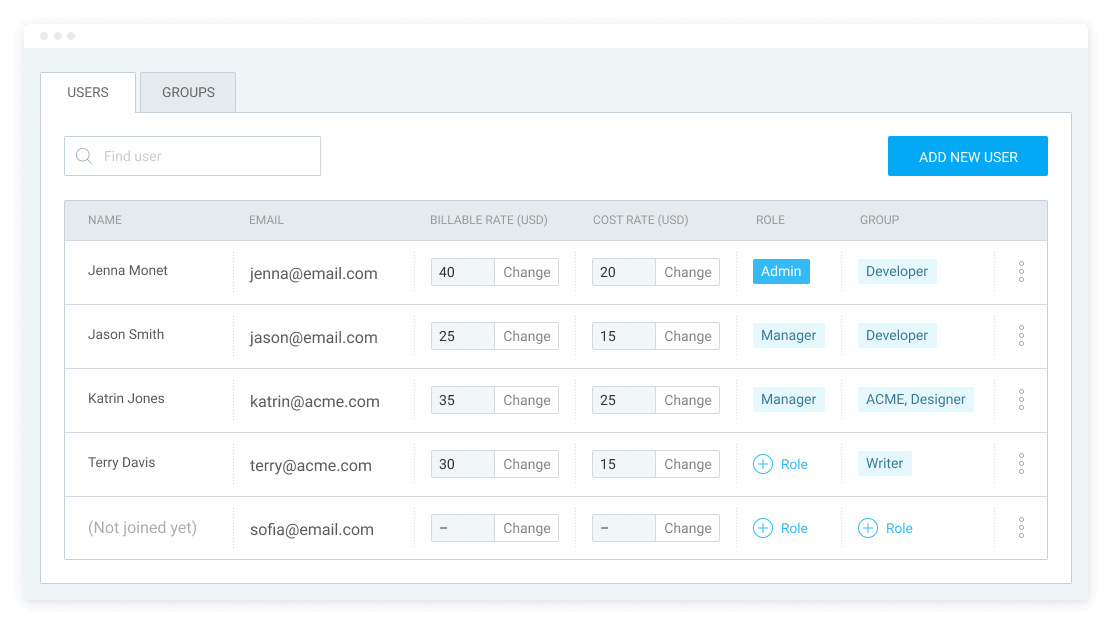Open the three-dot menu for Katrin Jones
The width and height of the screenshot is (1112, 624).
pyautogui.click(x=1021, y=400)
